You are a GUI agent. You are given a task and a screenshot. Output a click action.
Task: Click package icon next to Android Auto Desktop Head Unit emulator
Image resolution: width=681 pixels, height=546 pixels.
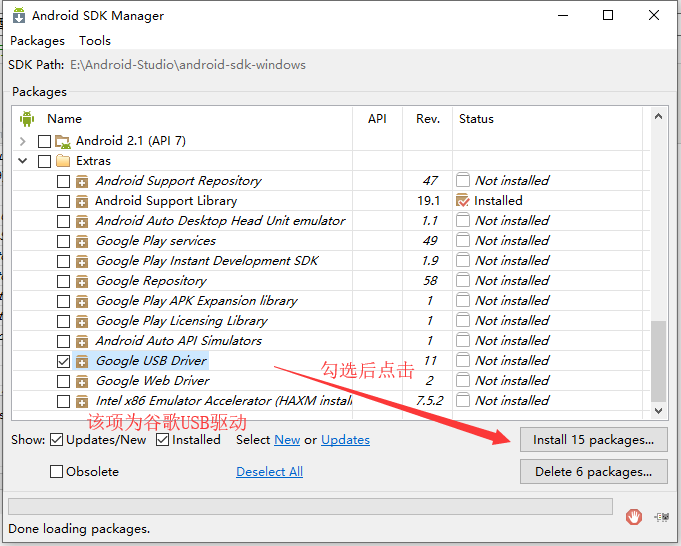click(82, 221)
